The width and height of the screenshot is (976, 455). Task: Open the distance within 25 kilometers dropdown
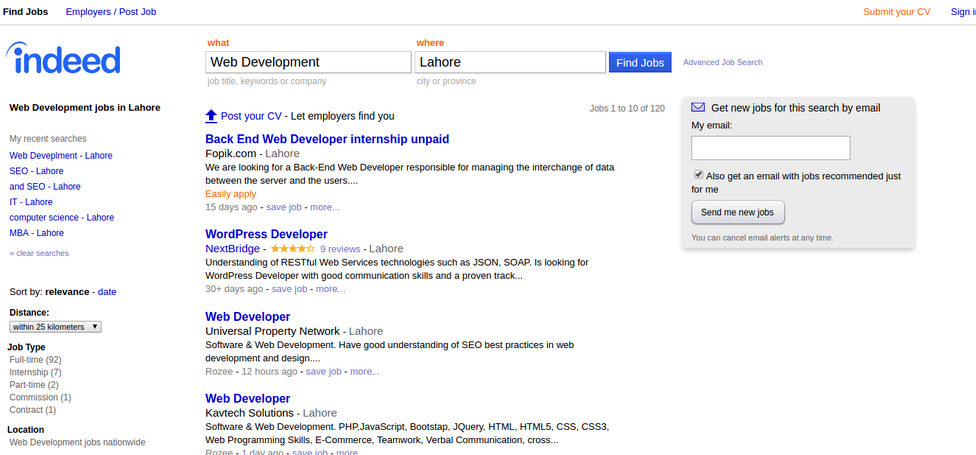pyautogui.click(x=55, y=327)
